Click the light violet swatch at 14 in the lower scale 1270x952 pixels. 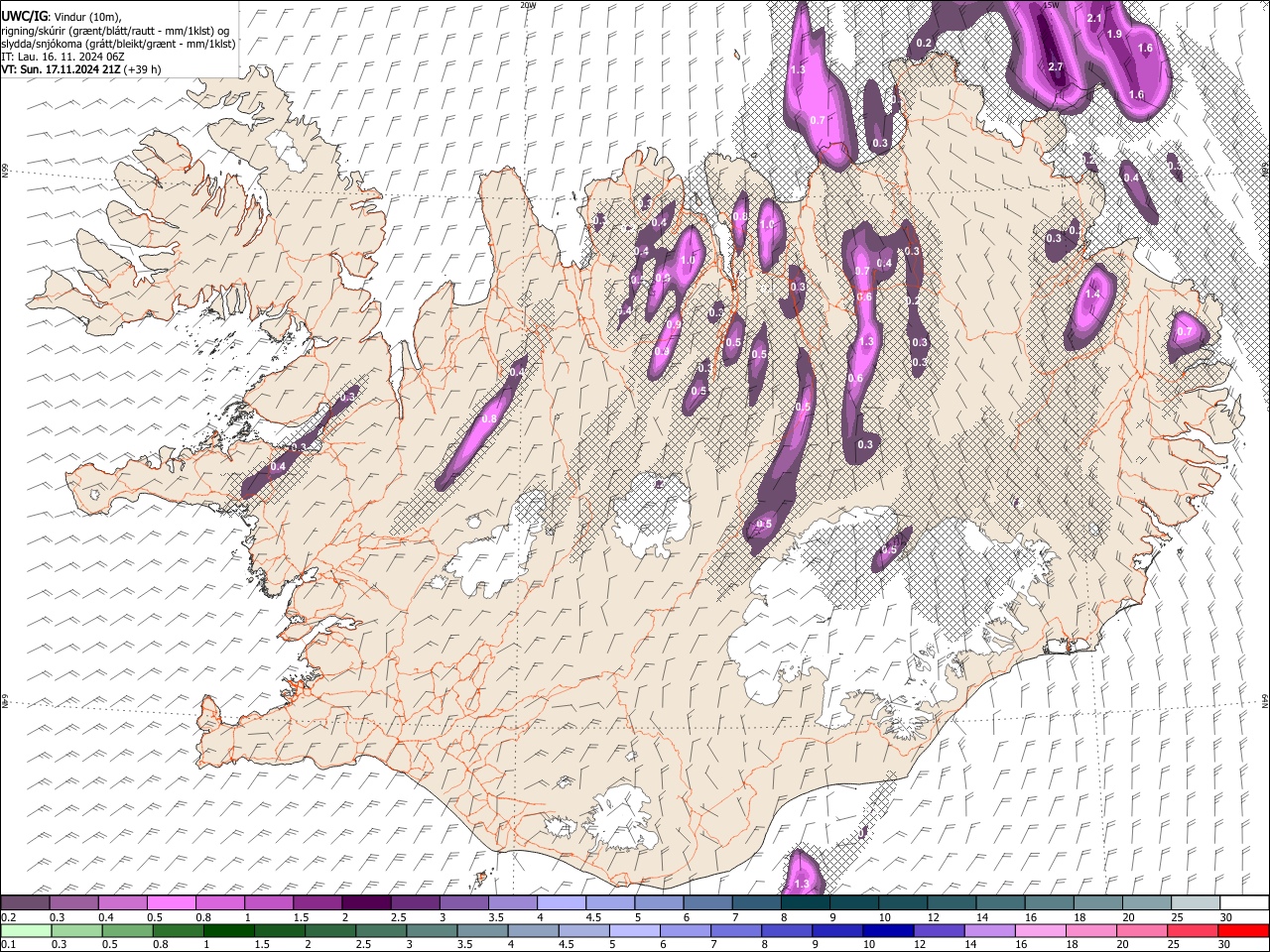[990, 931]
